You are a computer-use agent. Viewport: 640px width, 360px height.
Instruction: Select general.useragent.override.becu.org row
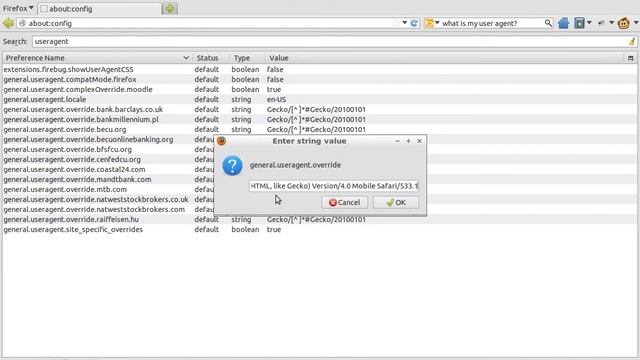click(x=320, y=129)
